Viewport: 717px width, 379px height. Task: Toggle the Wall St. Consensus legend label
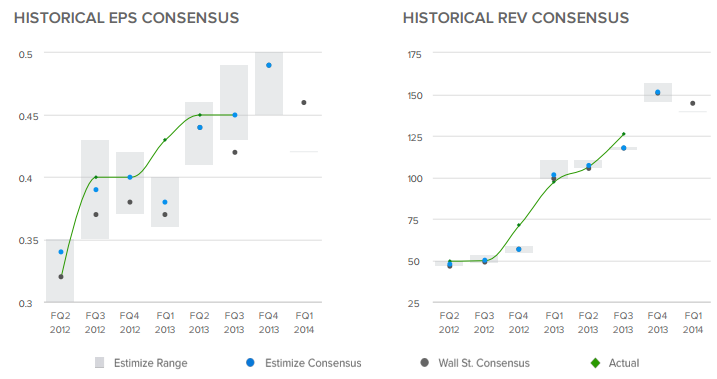point(484,363)
